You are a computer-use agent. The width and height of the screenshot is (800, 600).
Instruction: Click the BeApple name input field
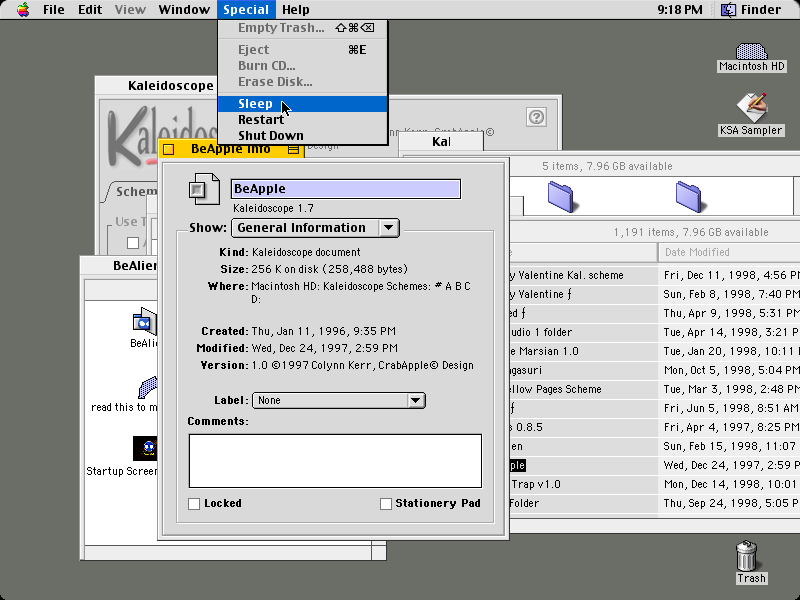(x=346, y=189)
